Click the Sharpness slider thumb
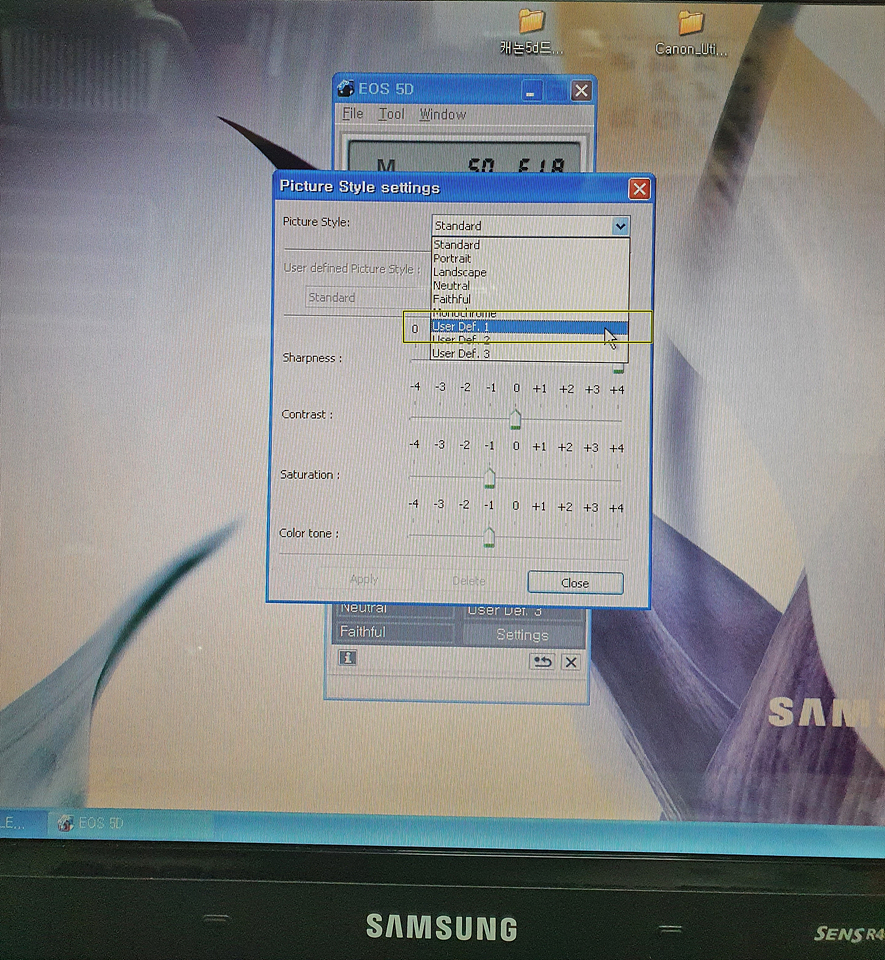885x960 pixels. pos(619,367)
